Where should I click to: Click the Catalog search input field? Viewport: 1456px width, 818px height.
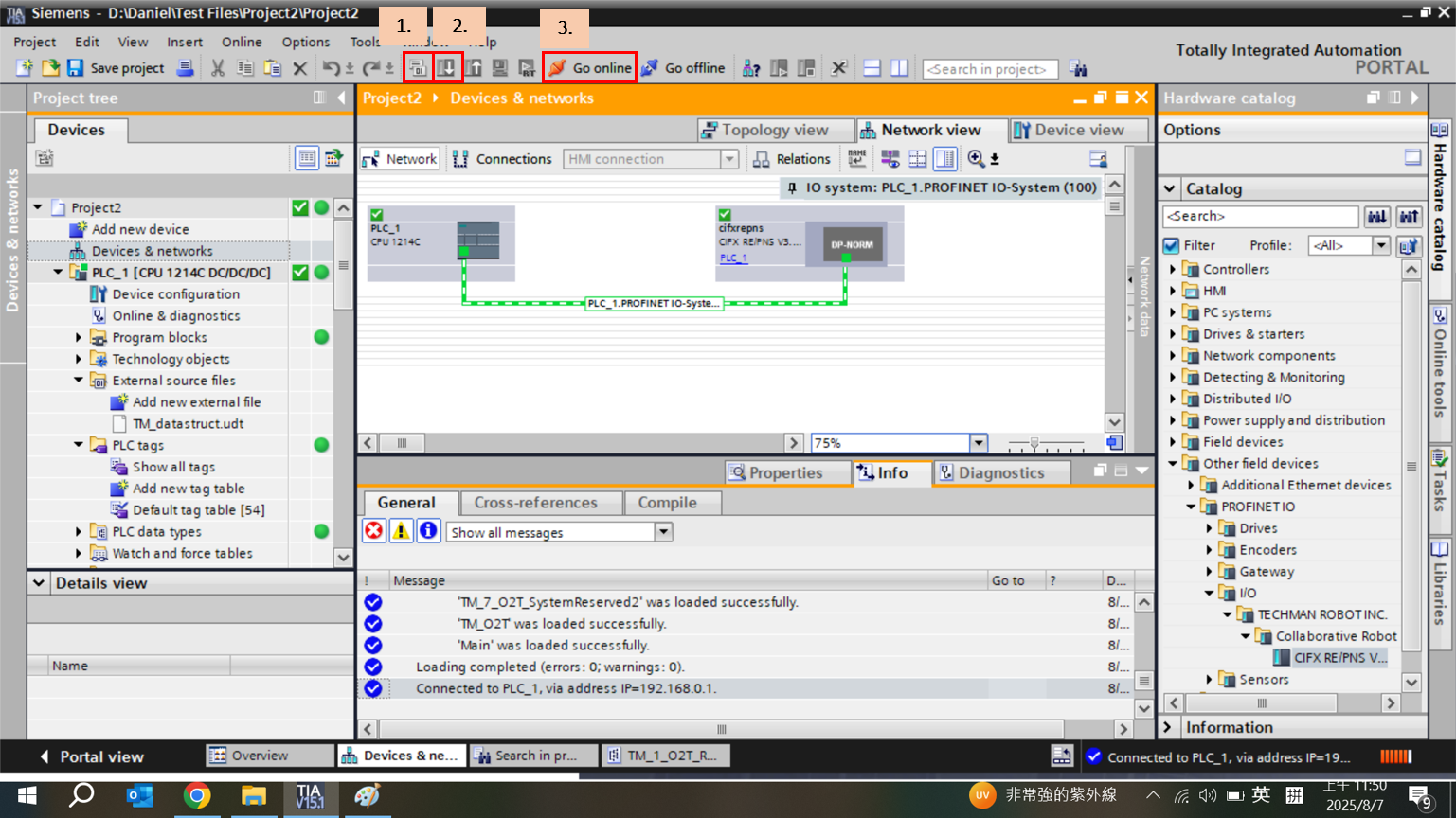click(x=1261, y=217)
